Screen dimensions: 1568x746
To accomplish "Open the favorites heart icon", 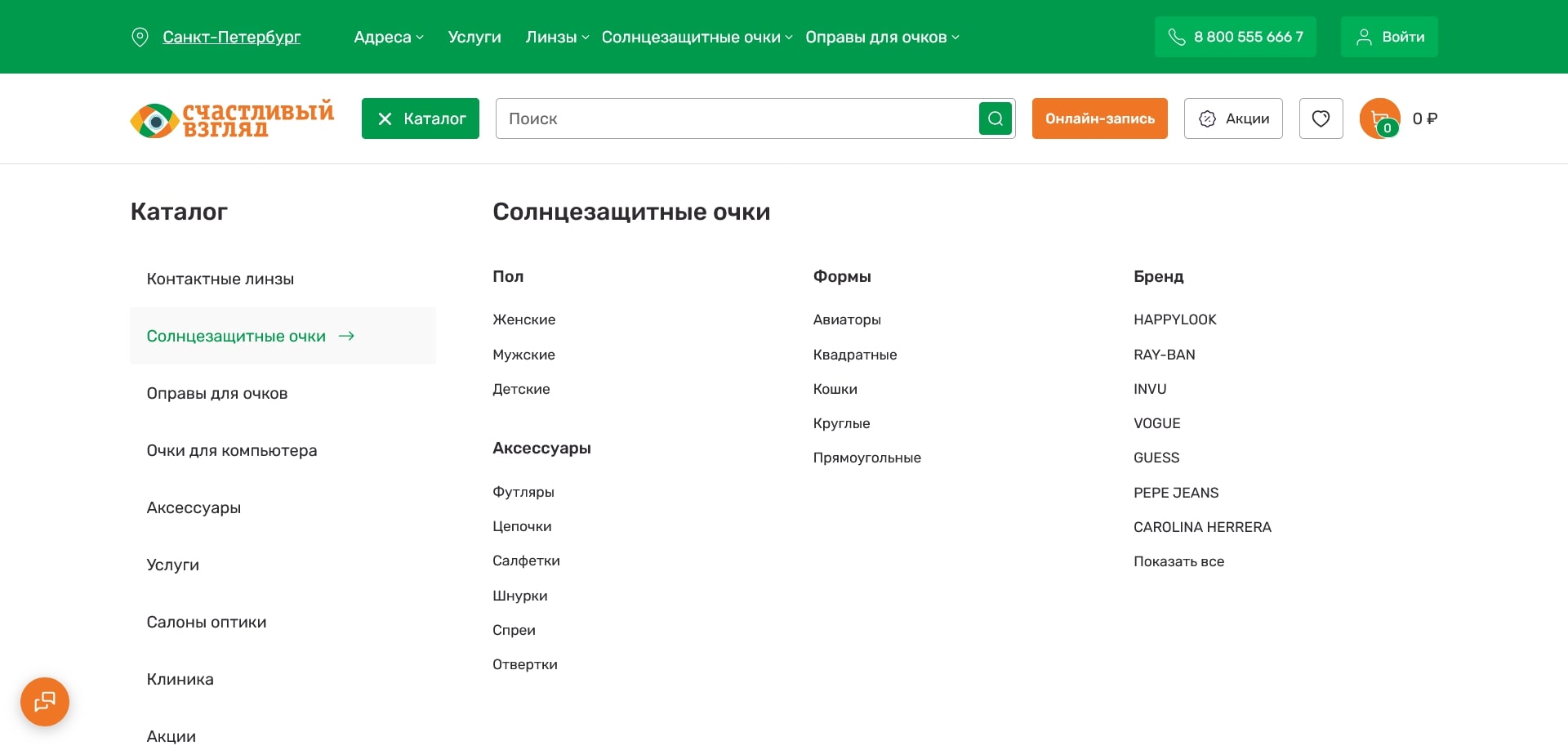I will coord(1321,118).
